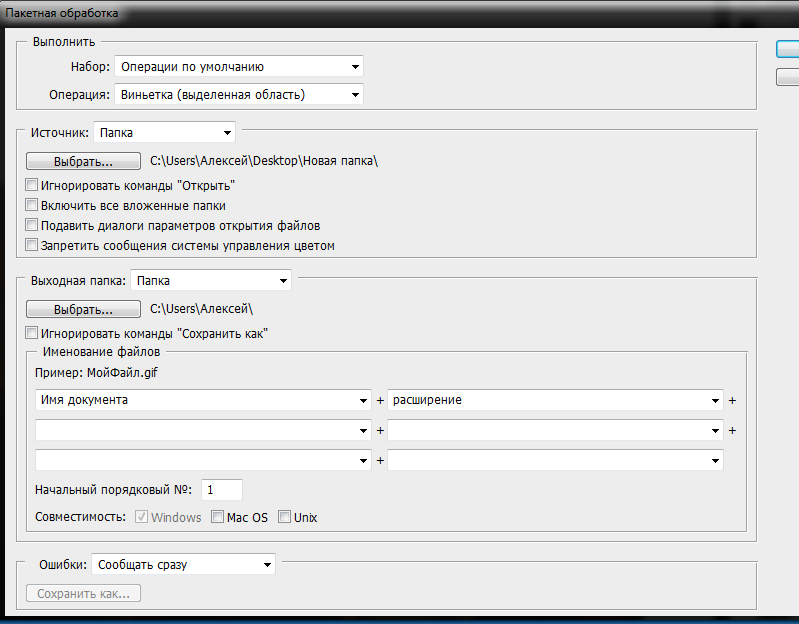Open the расширение naming dropdown

pyautogui.click(x=555, y=400)
